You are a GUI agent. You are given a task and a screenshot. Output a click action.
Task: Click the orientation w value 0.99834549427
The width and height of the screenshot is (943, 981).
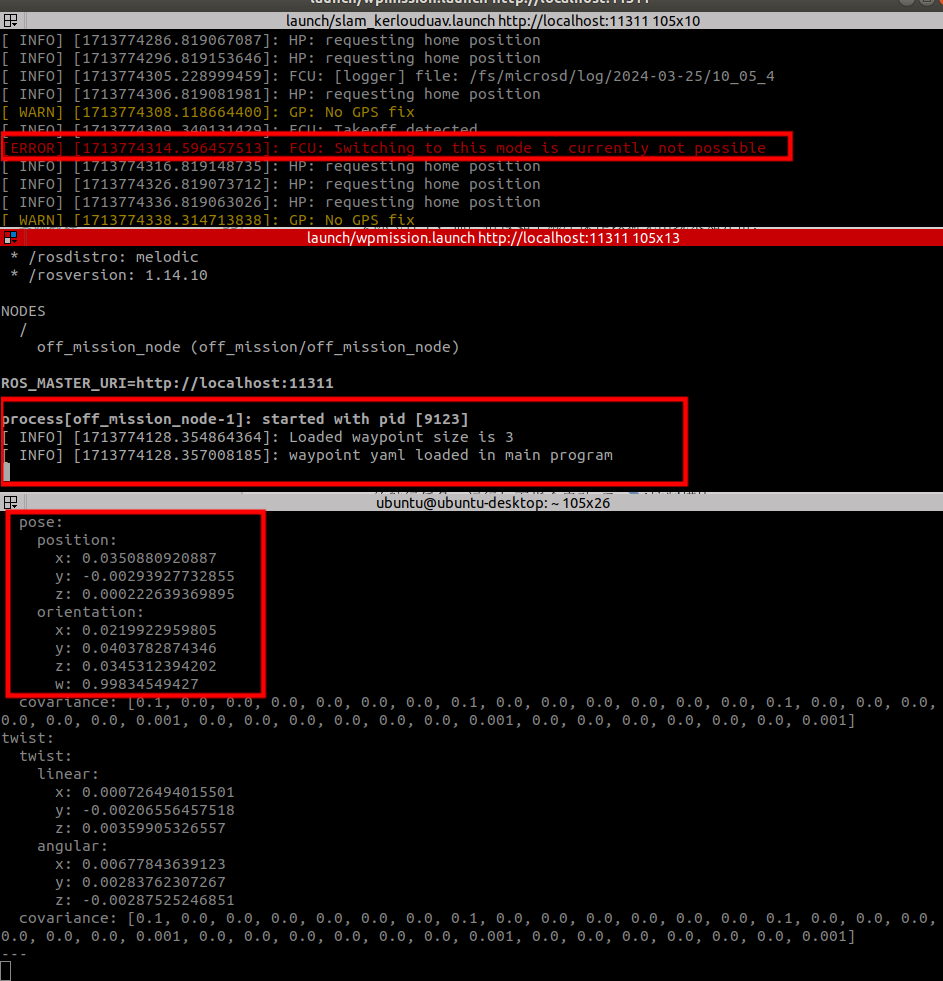[x=140, y=684]
